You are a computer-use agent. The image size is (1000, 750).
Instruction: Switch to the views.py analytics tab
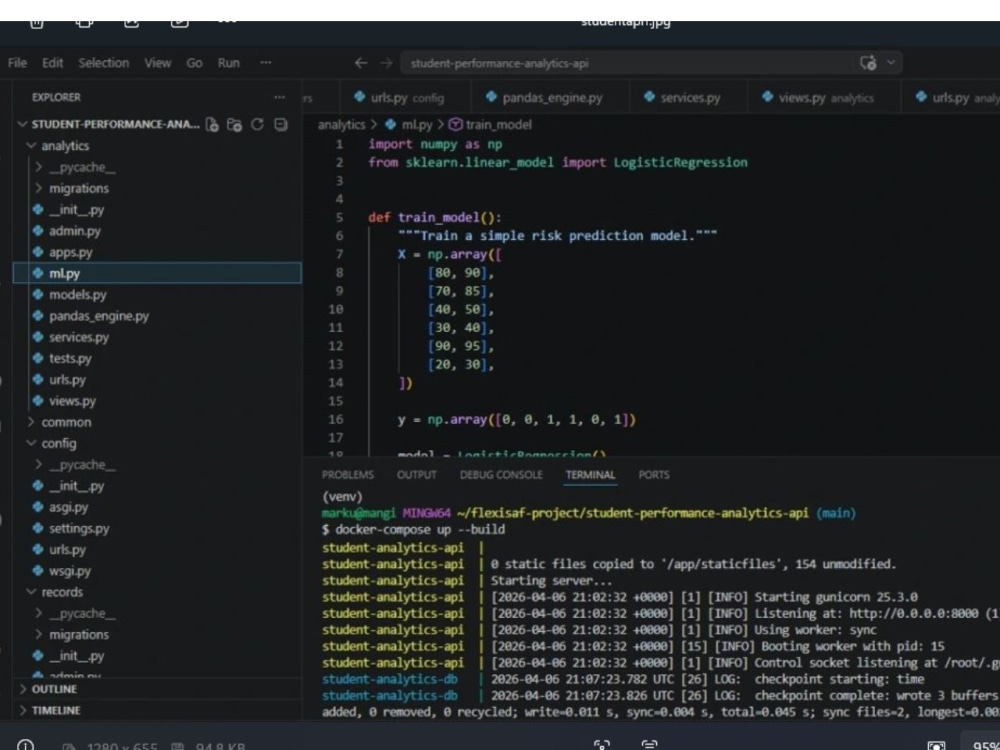[x=824, y=98]
